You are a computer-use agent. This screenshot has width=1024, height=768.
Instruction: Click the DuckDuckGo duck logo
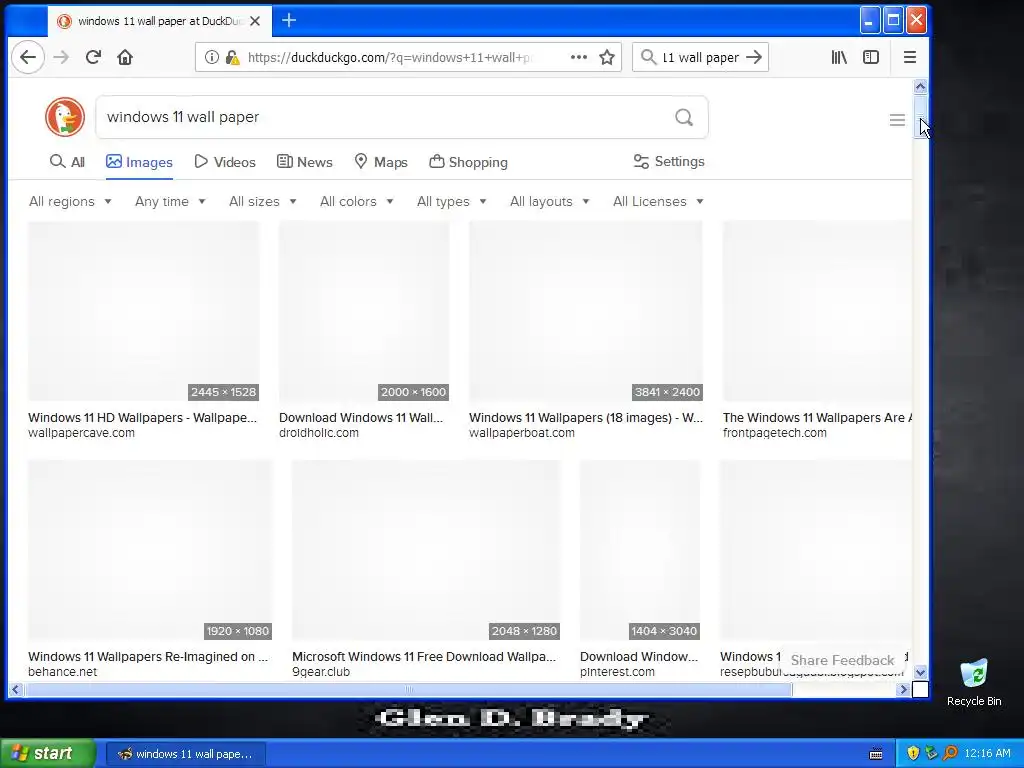click(x=65, y=117)
